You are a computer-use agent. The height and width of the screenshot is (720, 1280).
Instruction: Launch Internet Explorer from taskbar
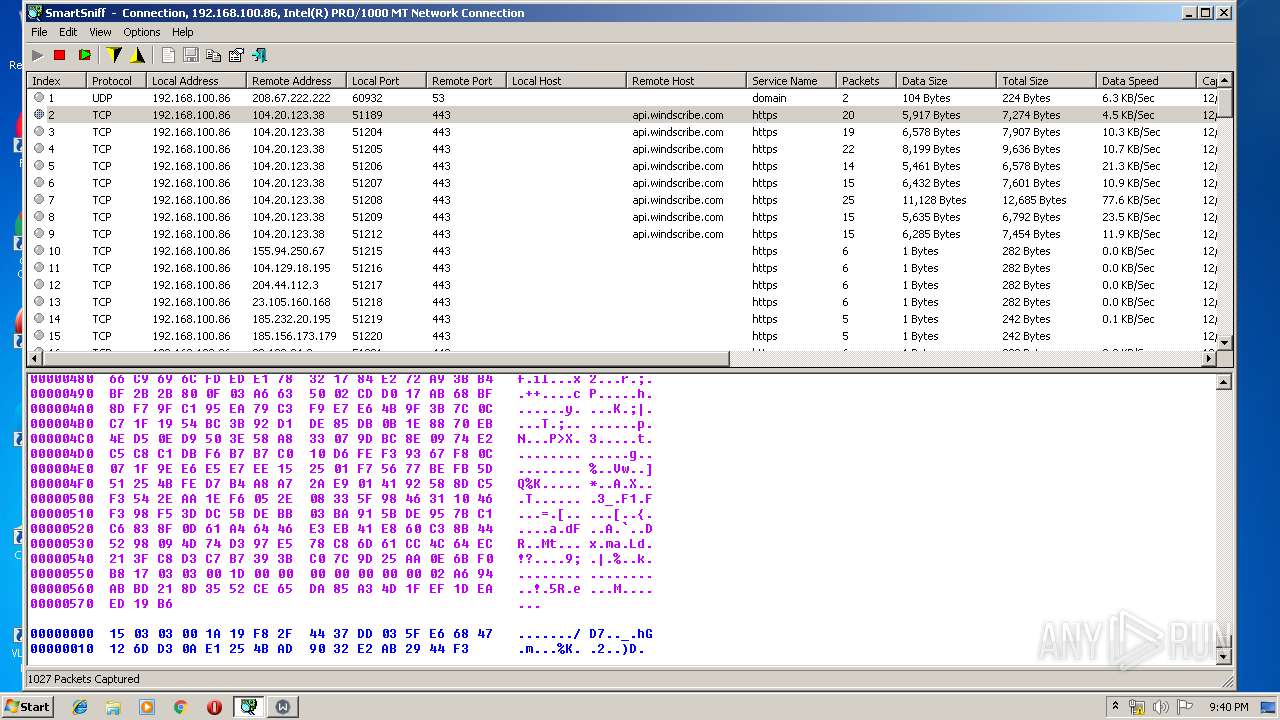click(80, 706)
